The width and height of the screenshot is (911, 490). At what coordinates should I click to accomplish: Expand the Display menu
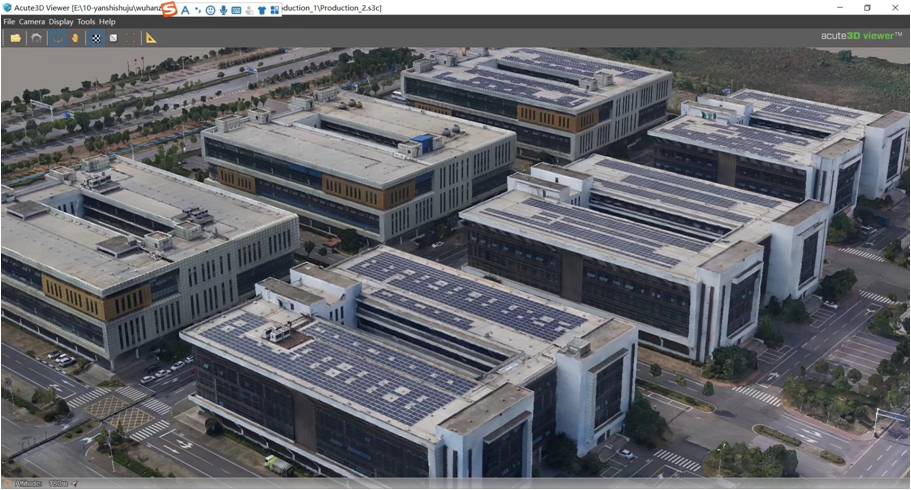tap(61, 21)
